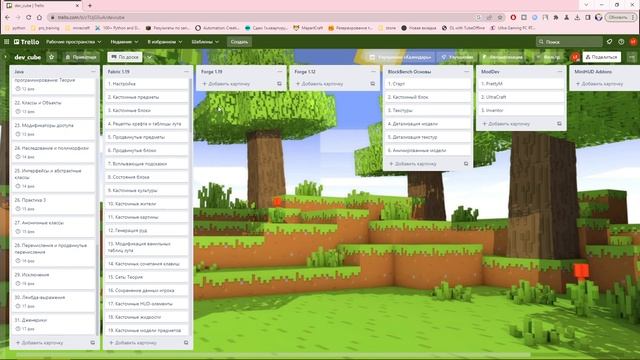Open the Java list actions menu

tap(93, 71)
